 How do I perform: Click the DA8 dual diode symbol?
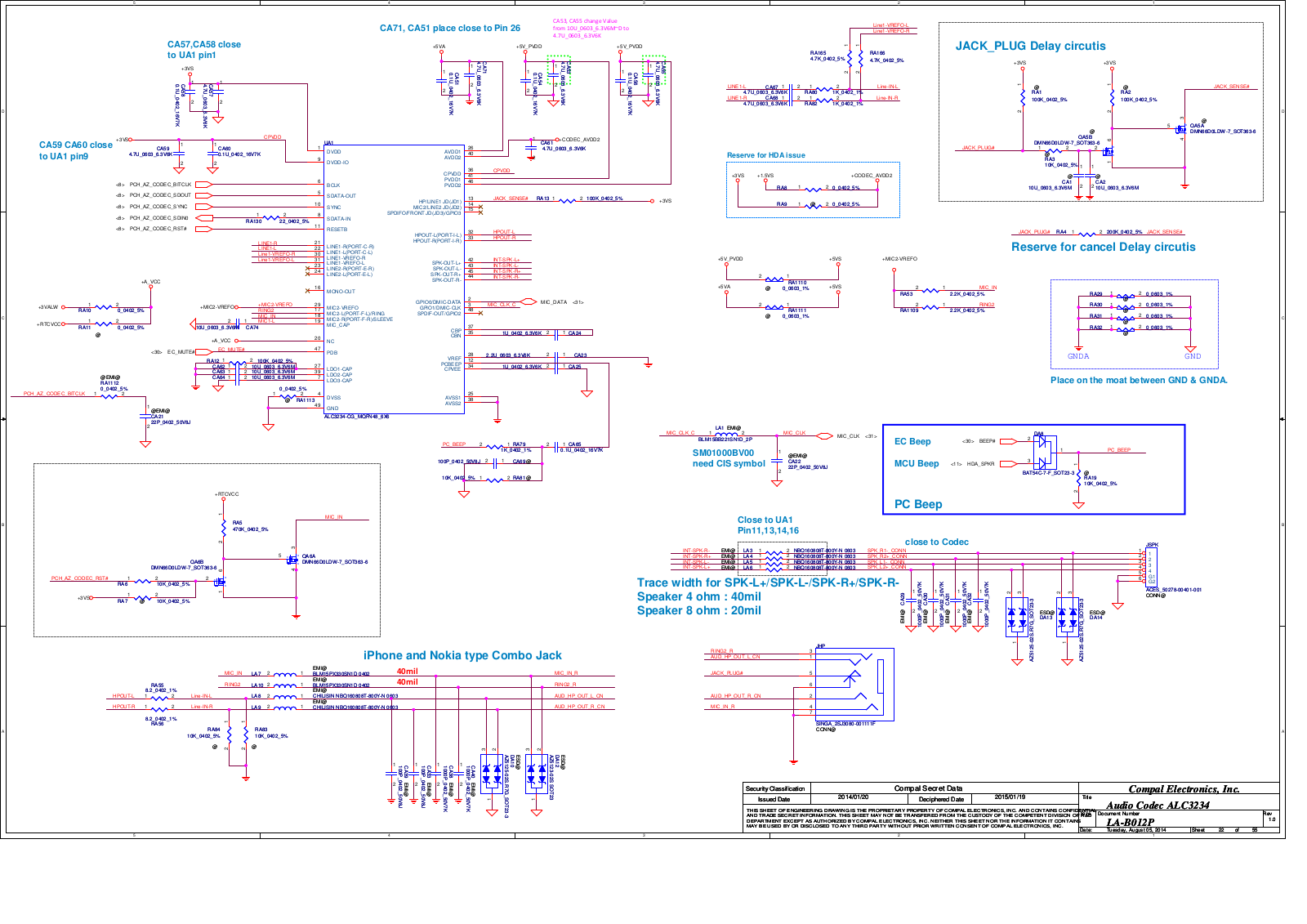1045,452
